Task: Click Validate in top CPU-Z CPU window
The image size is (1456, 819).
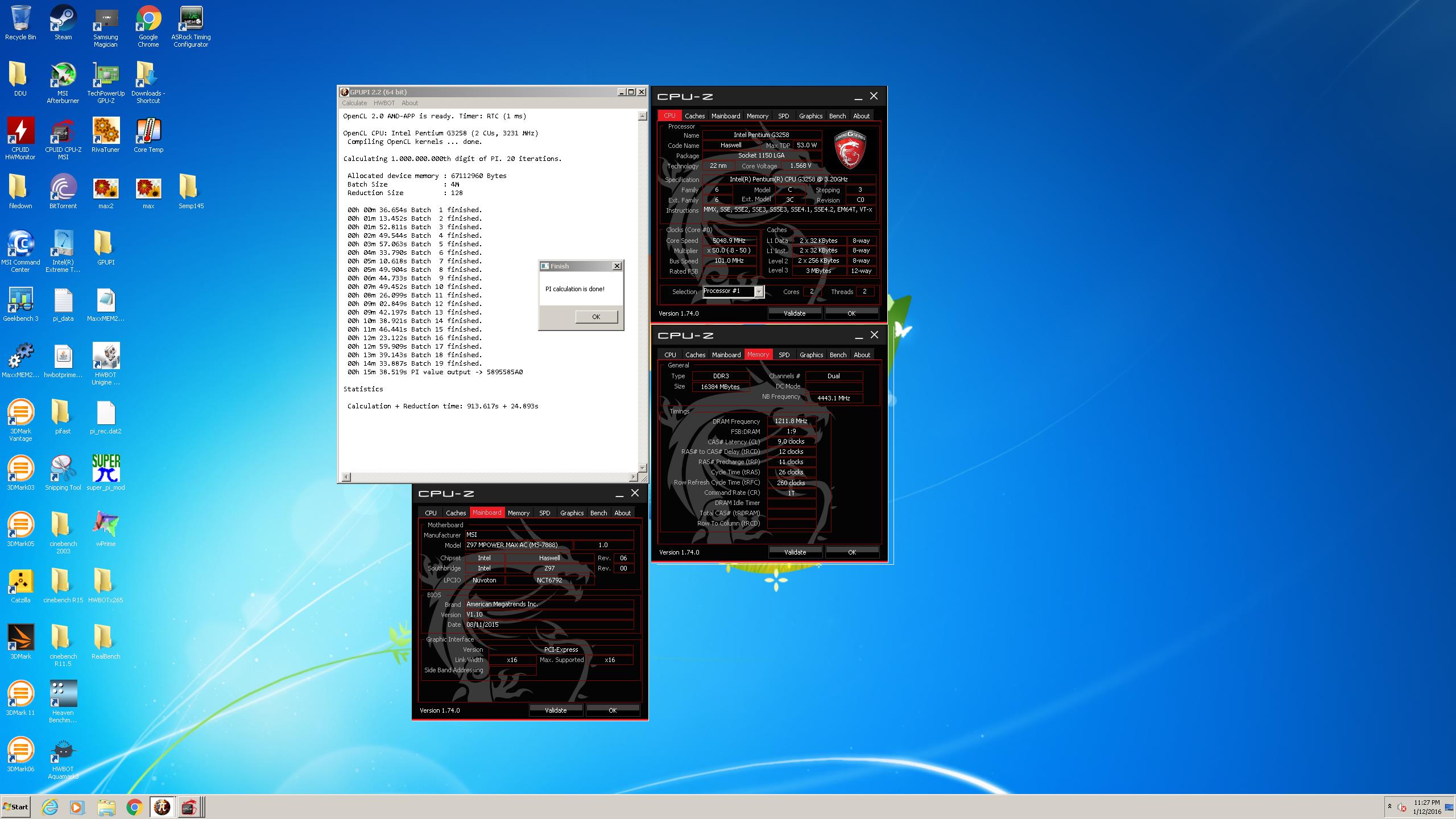Action: click(795, 313)
